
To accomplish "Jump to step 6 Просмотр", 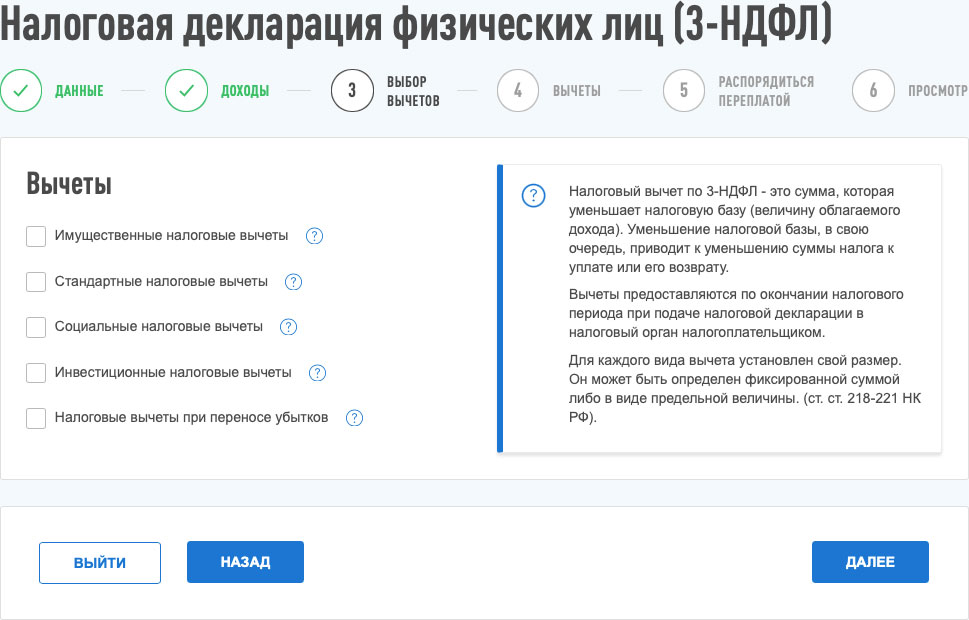I will coord(873,91).
